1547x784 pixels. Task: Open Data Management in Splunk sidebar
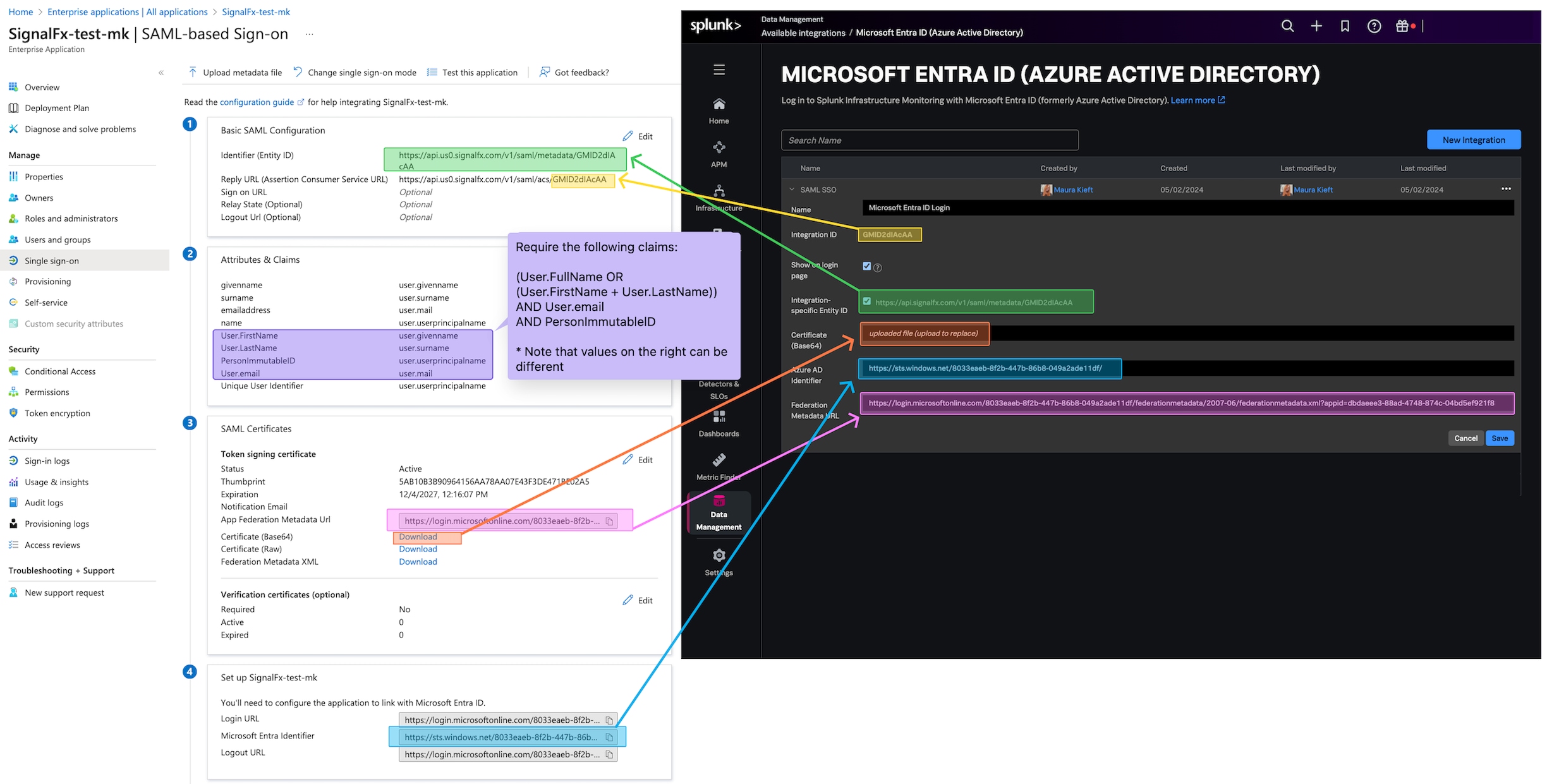719,513
